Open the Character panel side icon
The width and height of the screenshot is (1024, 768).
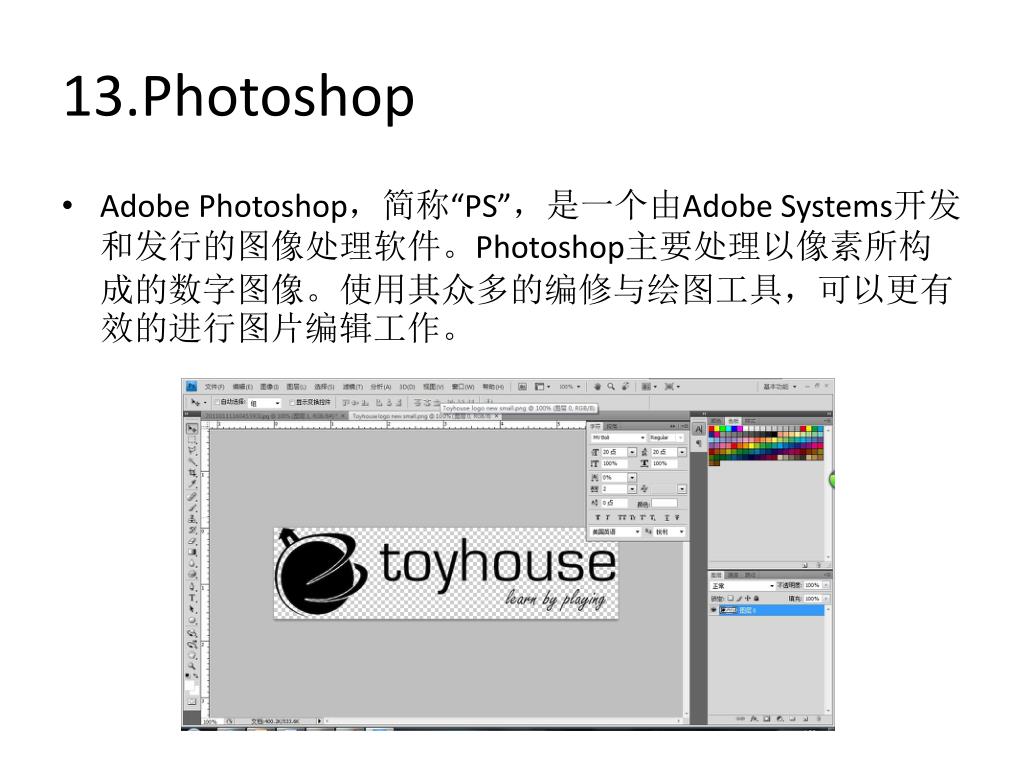tap(698, 429)
